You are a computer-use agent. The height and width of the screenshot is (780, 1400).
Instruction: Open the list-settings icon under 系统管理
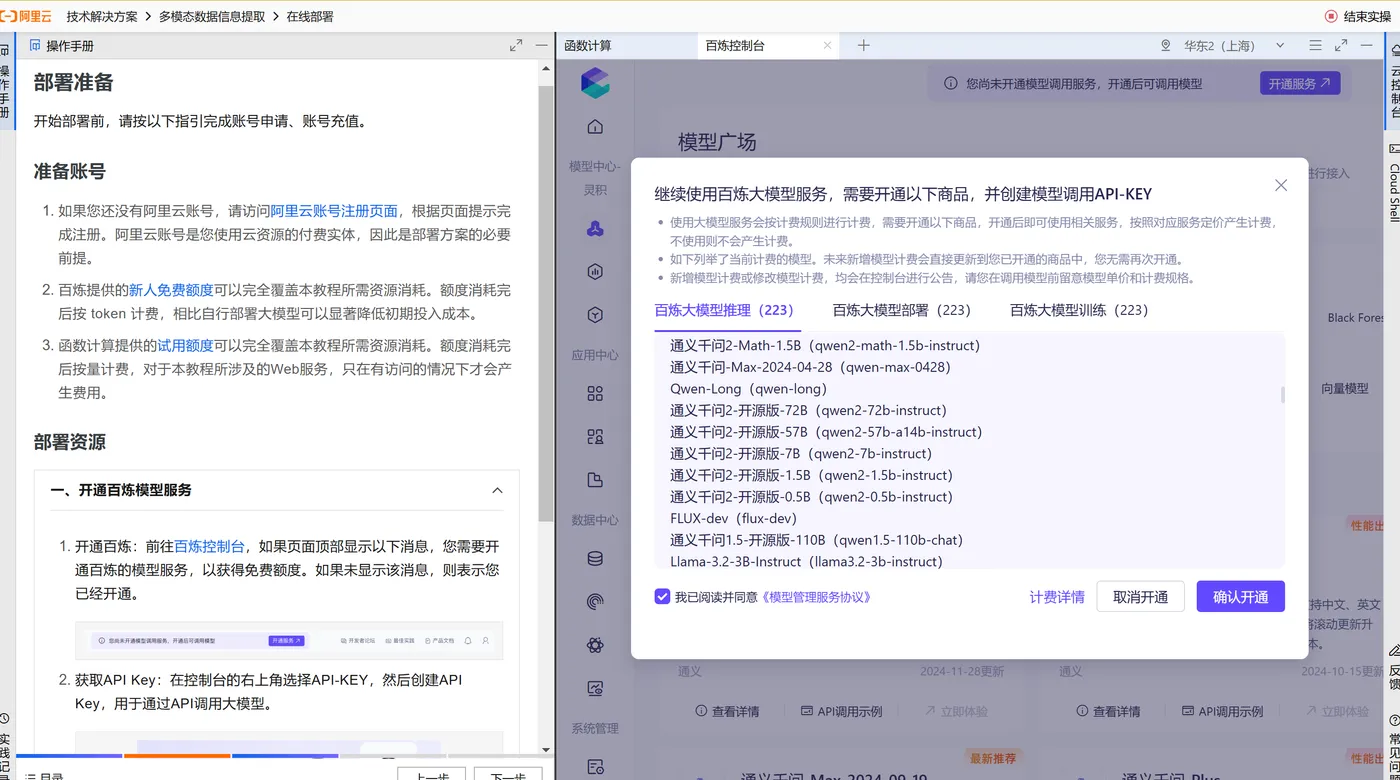click(x=595, y=767)
